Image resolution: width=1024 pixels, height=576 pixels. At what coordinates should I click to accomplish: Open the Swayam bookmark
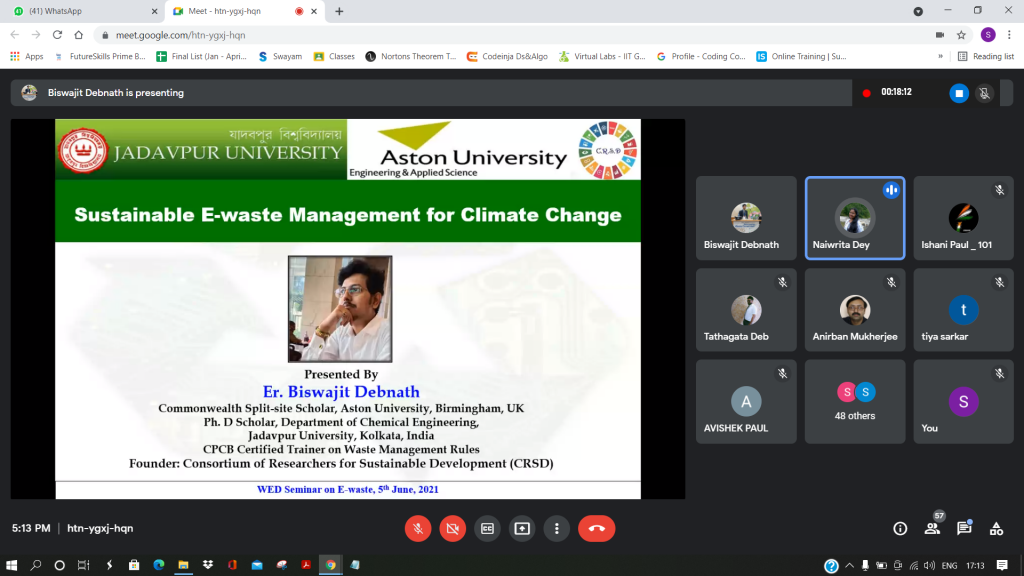(280, 56)
